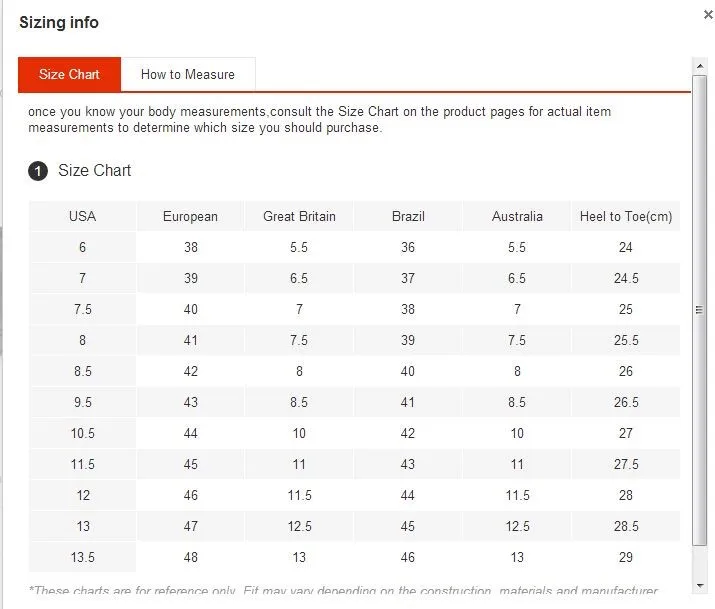Click the Heel to Toe 26.5 cell
The image size is (715, 609).
626,402
